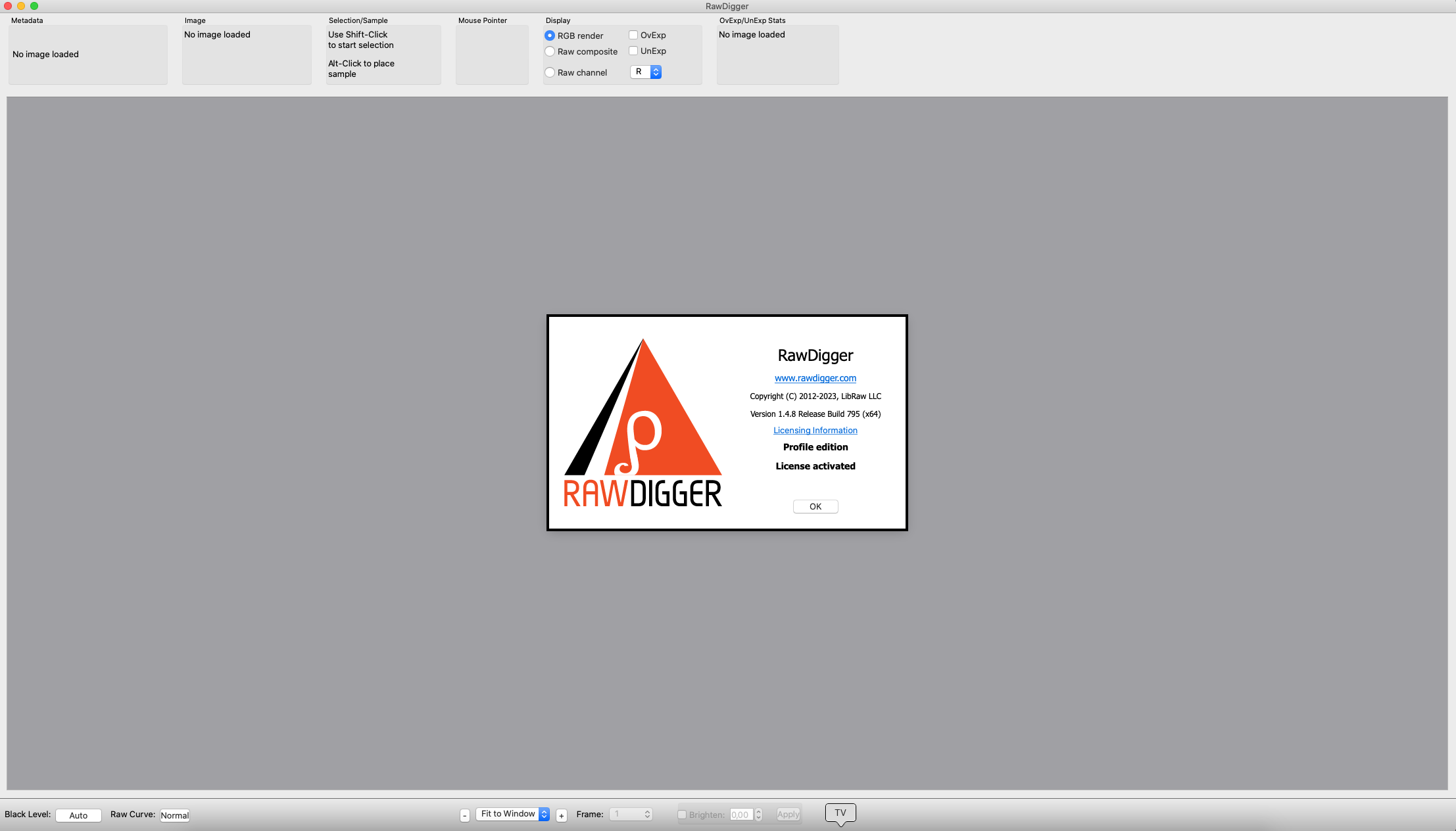Enable the UnExp checkbox

pyautogui.click(x=633, y=51)
